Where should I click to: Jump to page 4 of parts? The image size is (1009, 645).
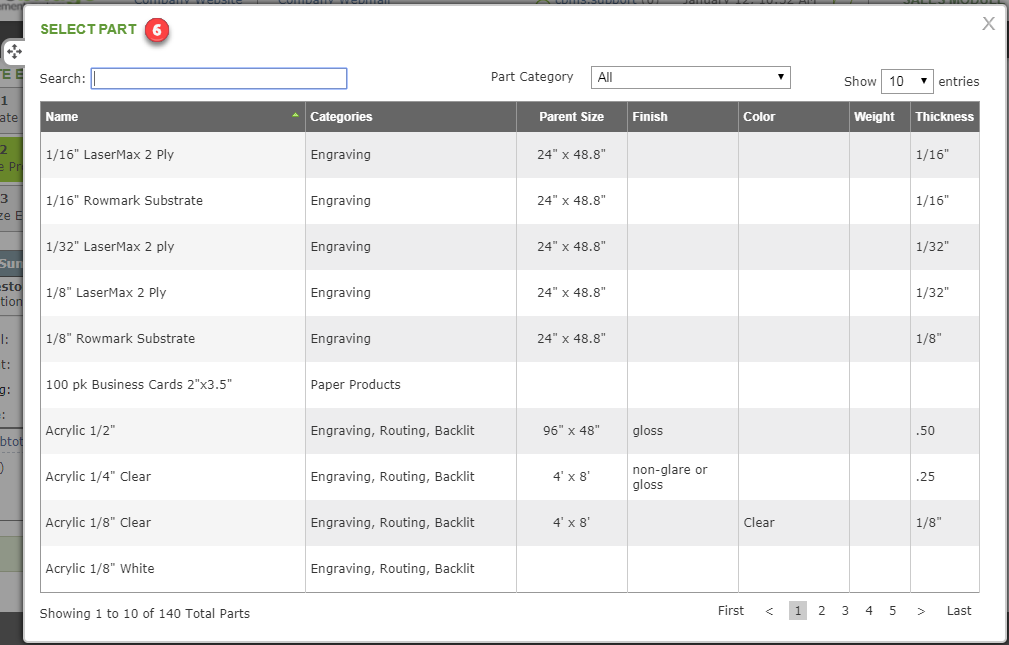[x=869, y=610]
